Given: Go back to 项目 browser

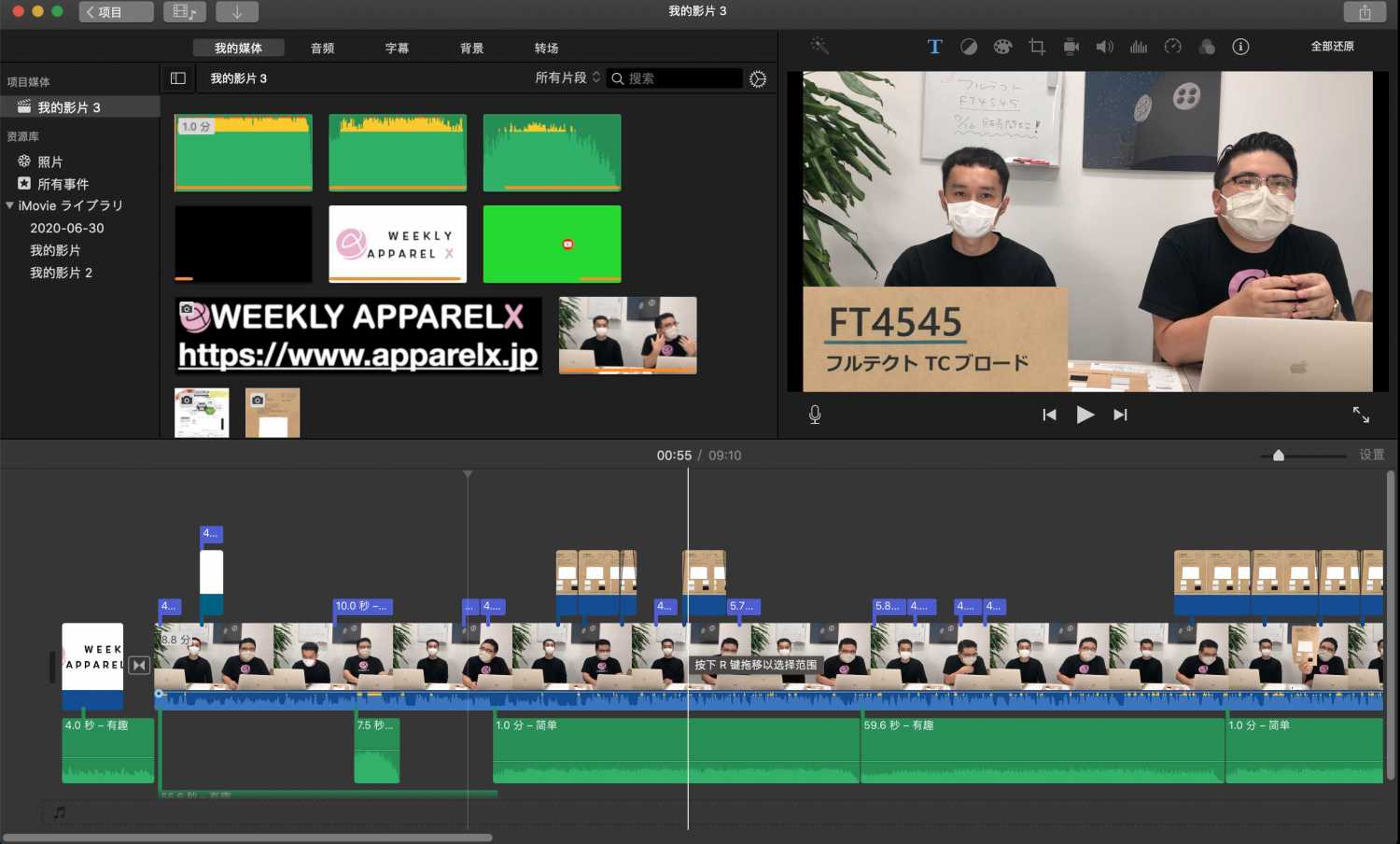Looking at the screenshot, I should (x=116, y=12).
